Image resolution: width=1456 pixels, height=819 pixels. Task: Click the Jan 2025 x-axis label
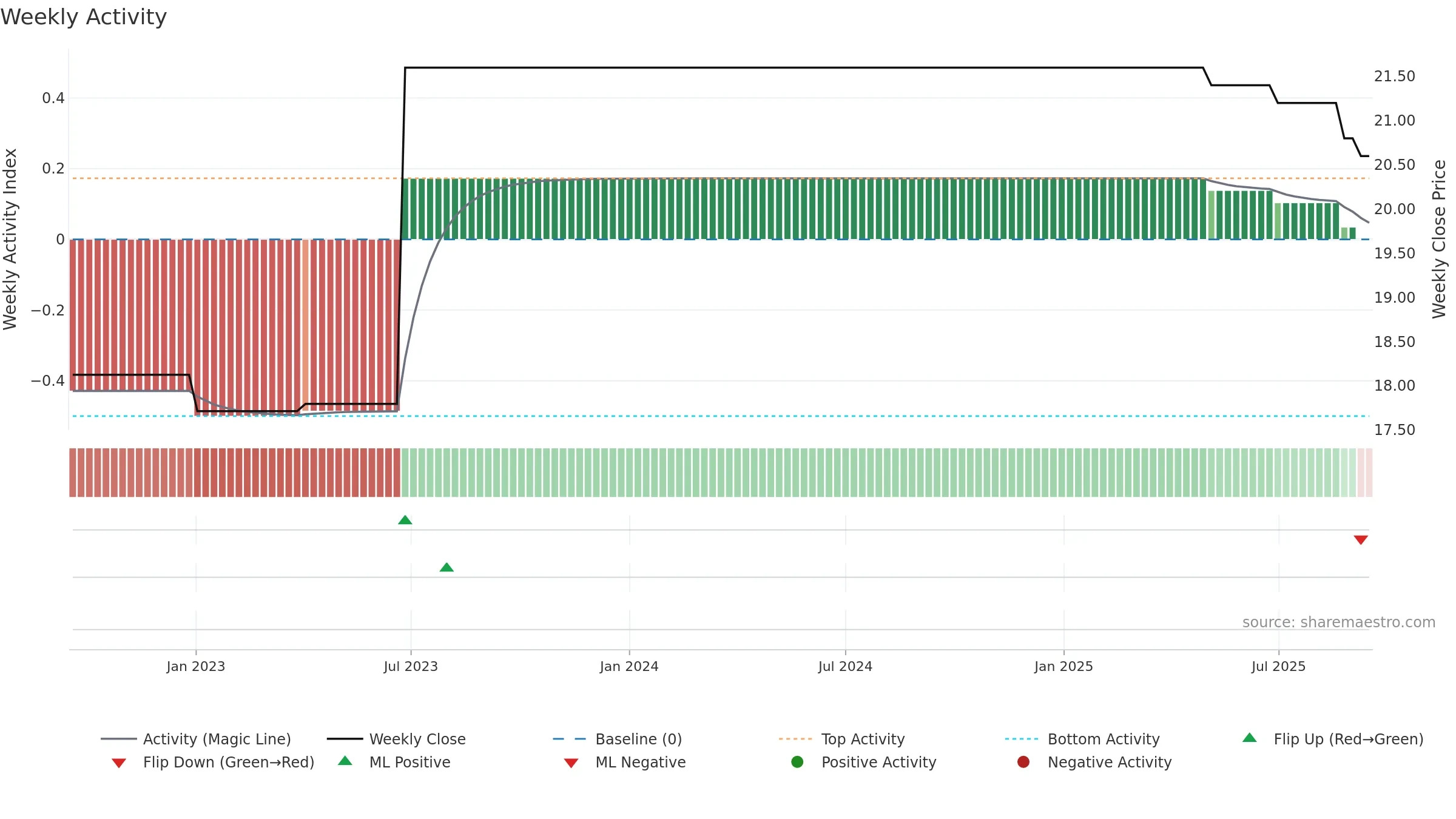click(1063, 666)
